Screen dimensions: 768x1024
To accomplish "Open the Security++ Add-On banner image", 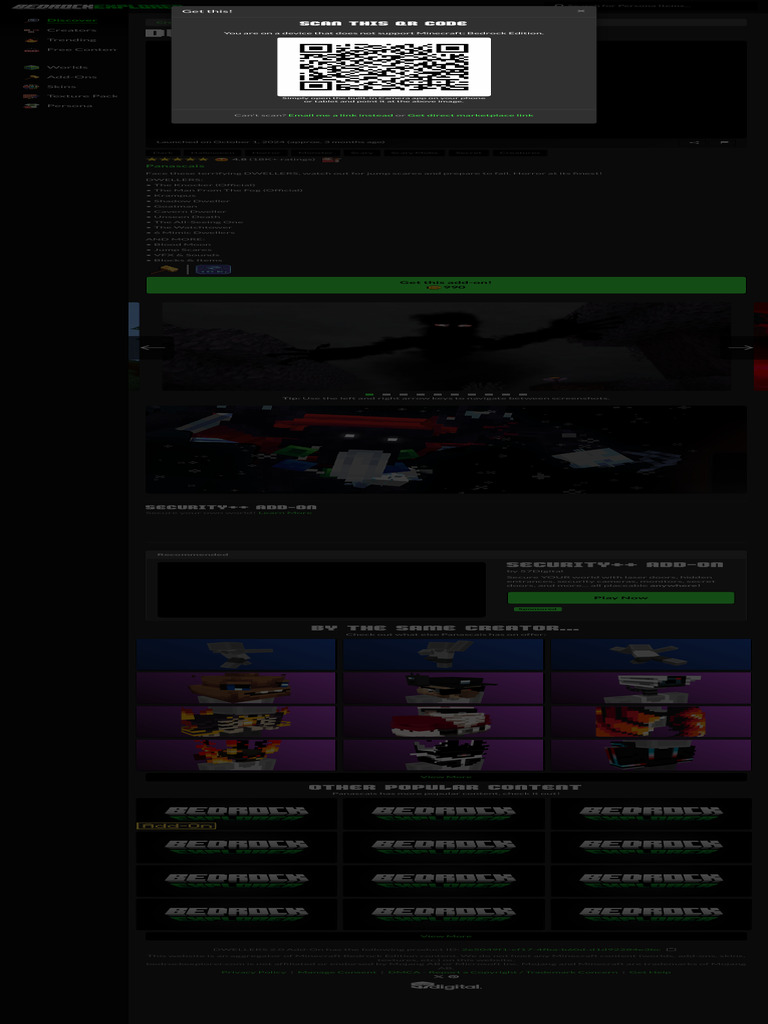I will (x=445, y=449).
